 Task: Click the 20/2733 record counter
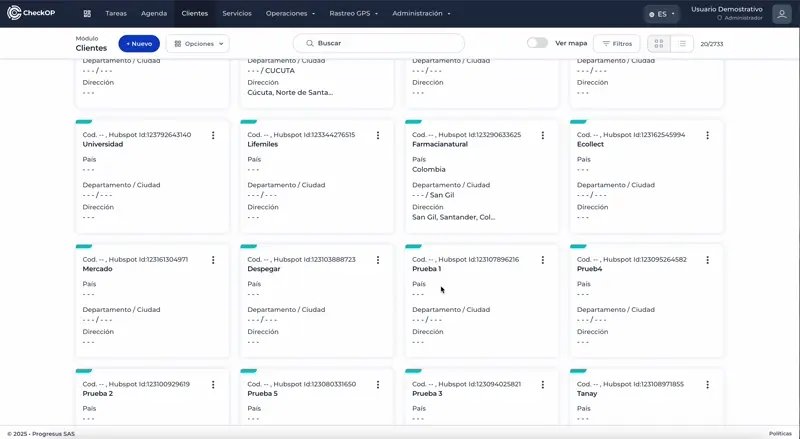(712, 44)
